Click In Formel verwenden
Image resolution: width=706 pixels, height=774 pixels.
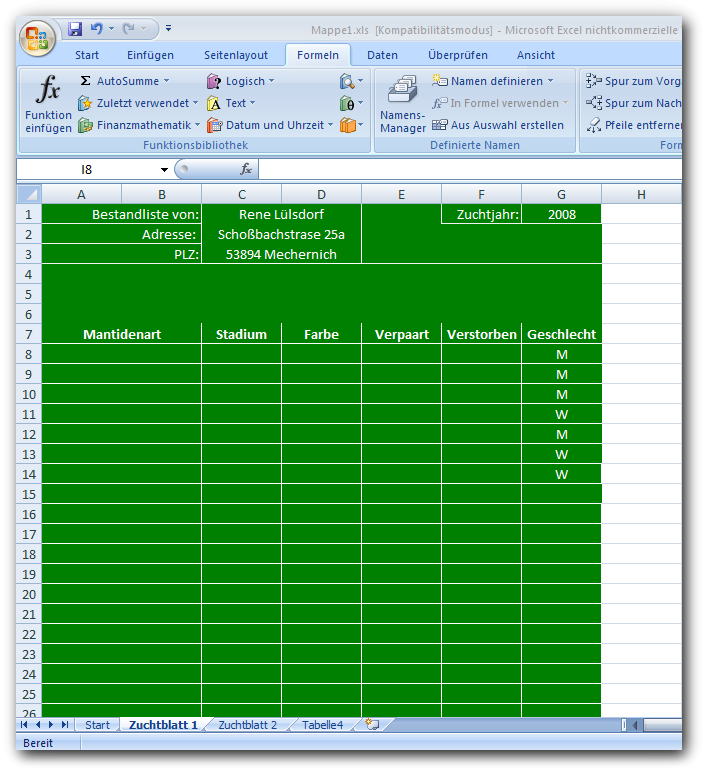[x=500, y=103]
